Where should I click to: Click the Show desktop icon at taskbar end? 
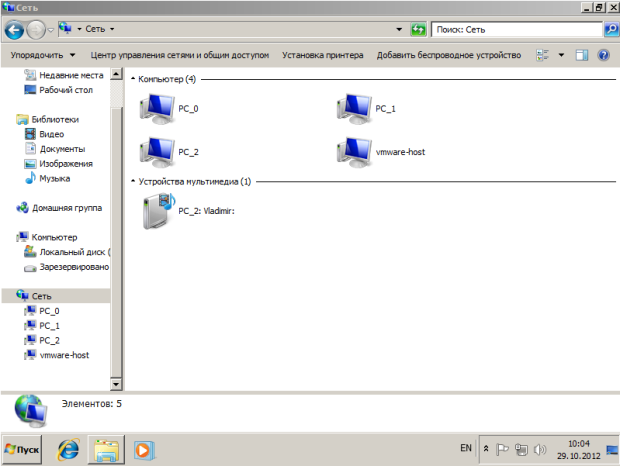[612, 450]
